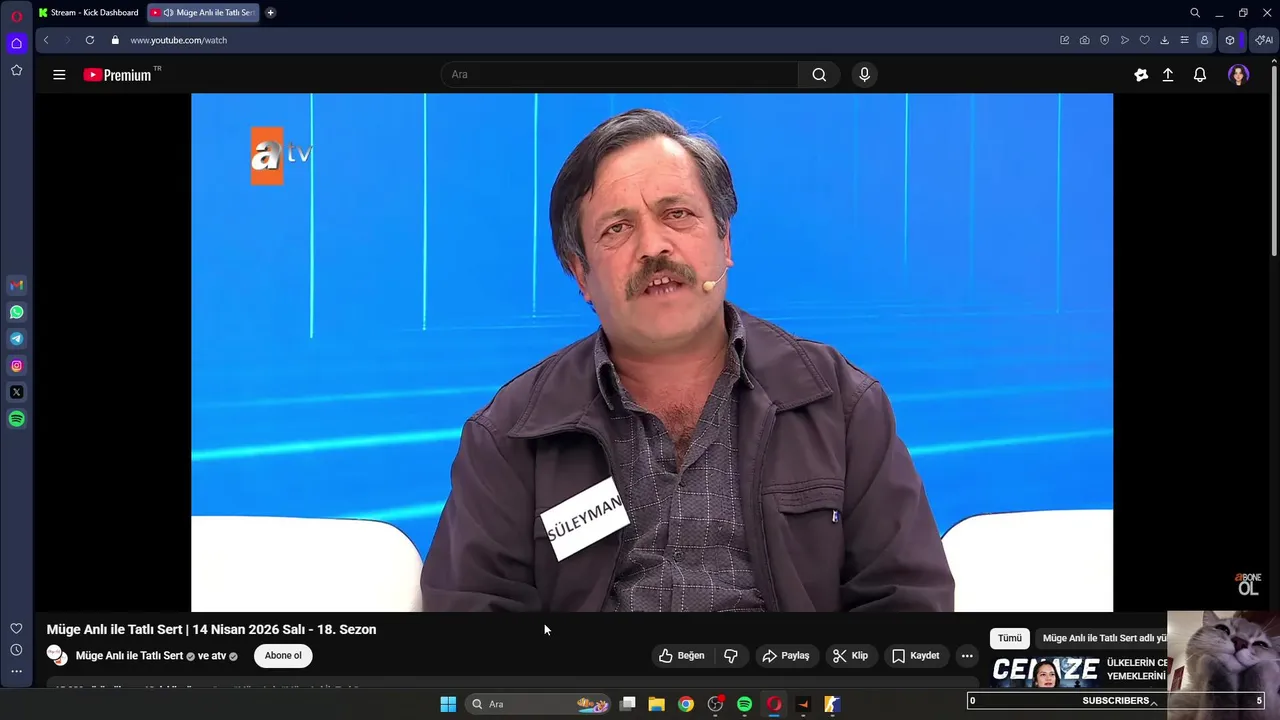
Task: Submit search with magnifier button
Action: tap(819, 75)
